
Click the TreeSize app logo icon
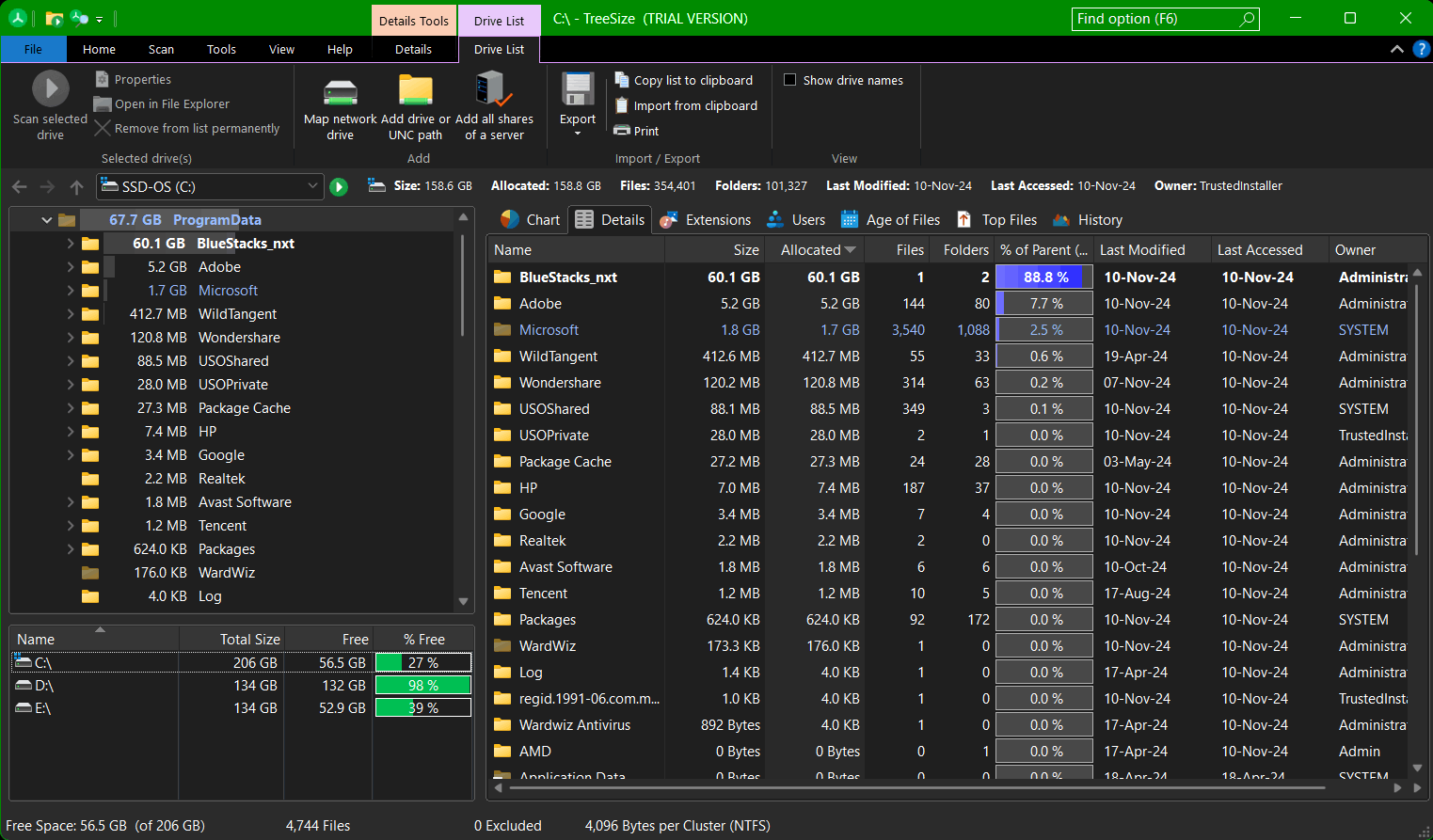point(18,18)
